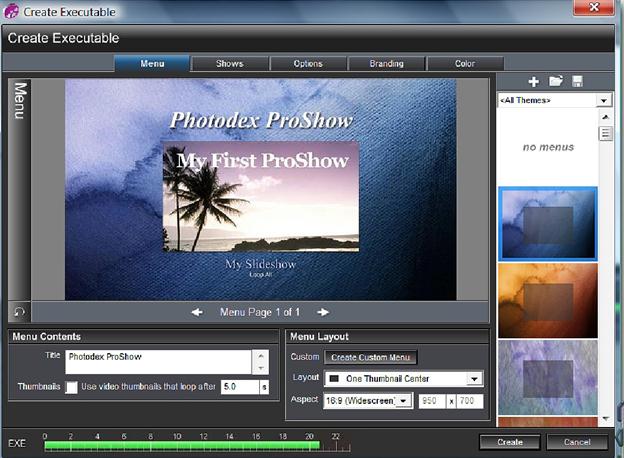Click the reset icon below Menu sidebar

tap(19, 312)
